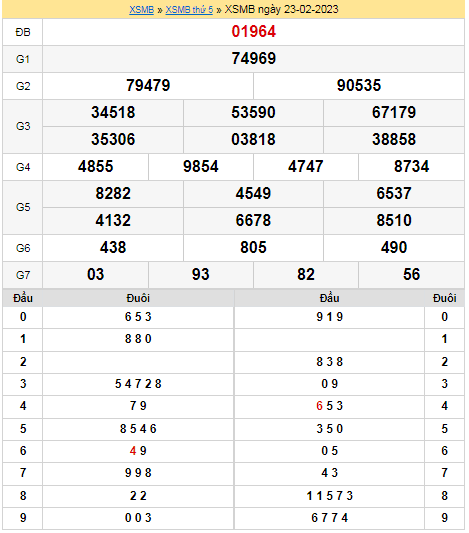Select G4 number 9854
Viewport: 469px width, 533px height.
(201, 167)
